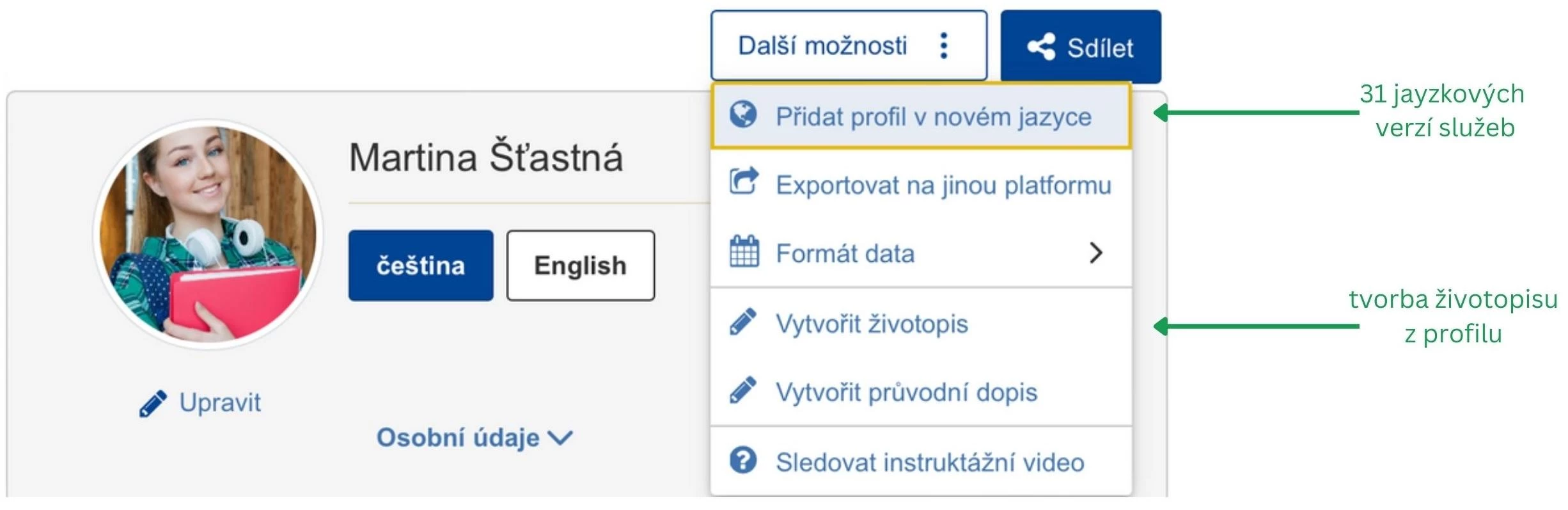The image size is (1568, 510).
Task: Select Exportovat na jinou platformu
Action: [x=943, y=186]
